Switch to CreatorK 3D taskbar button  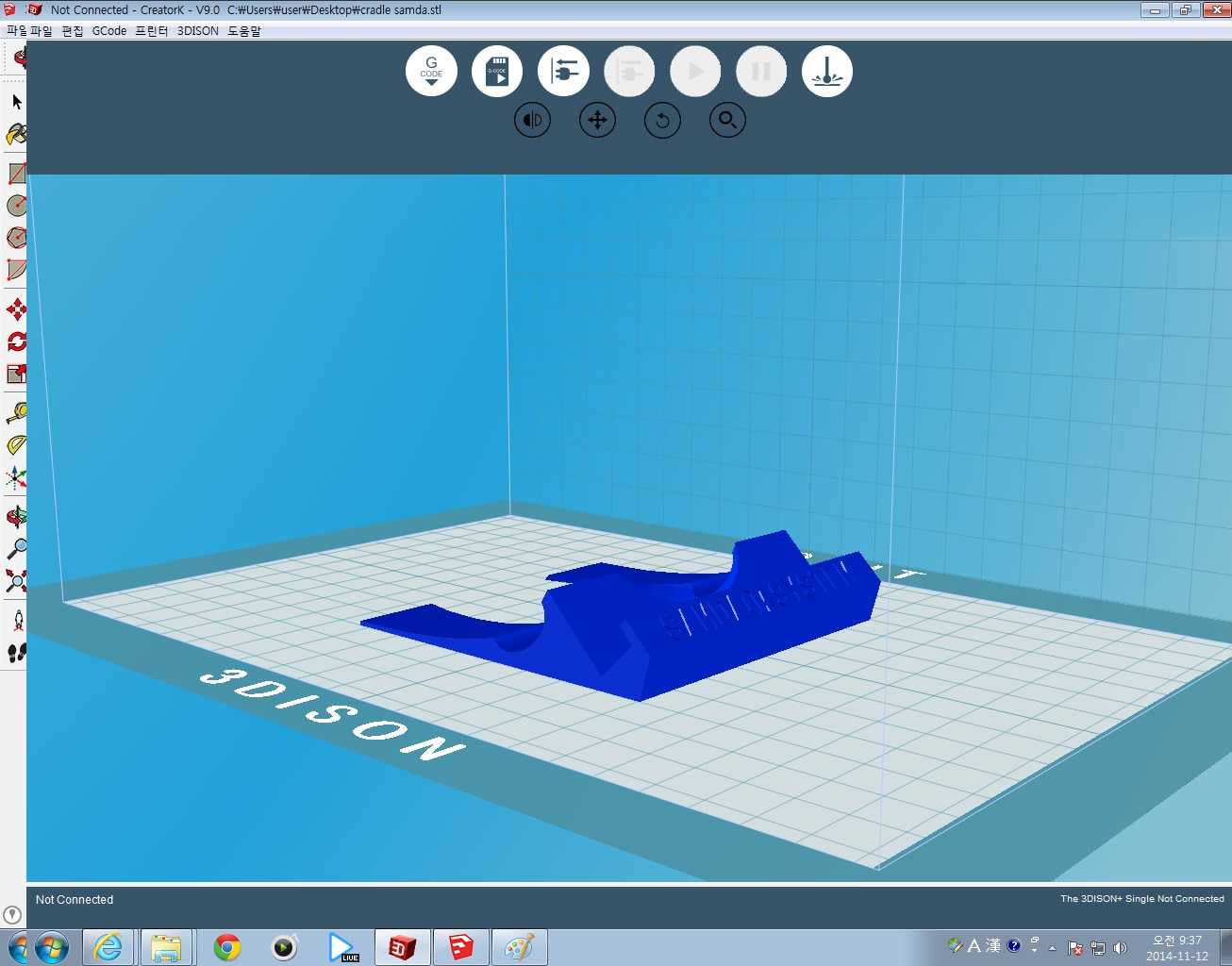coord(403,947)
